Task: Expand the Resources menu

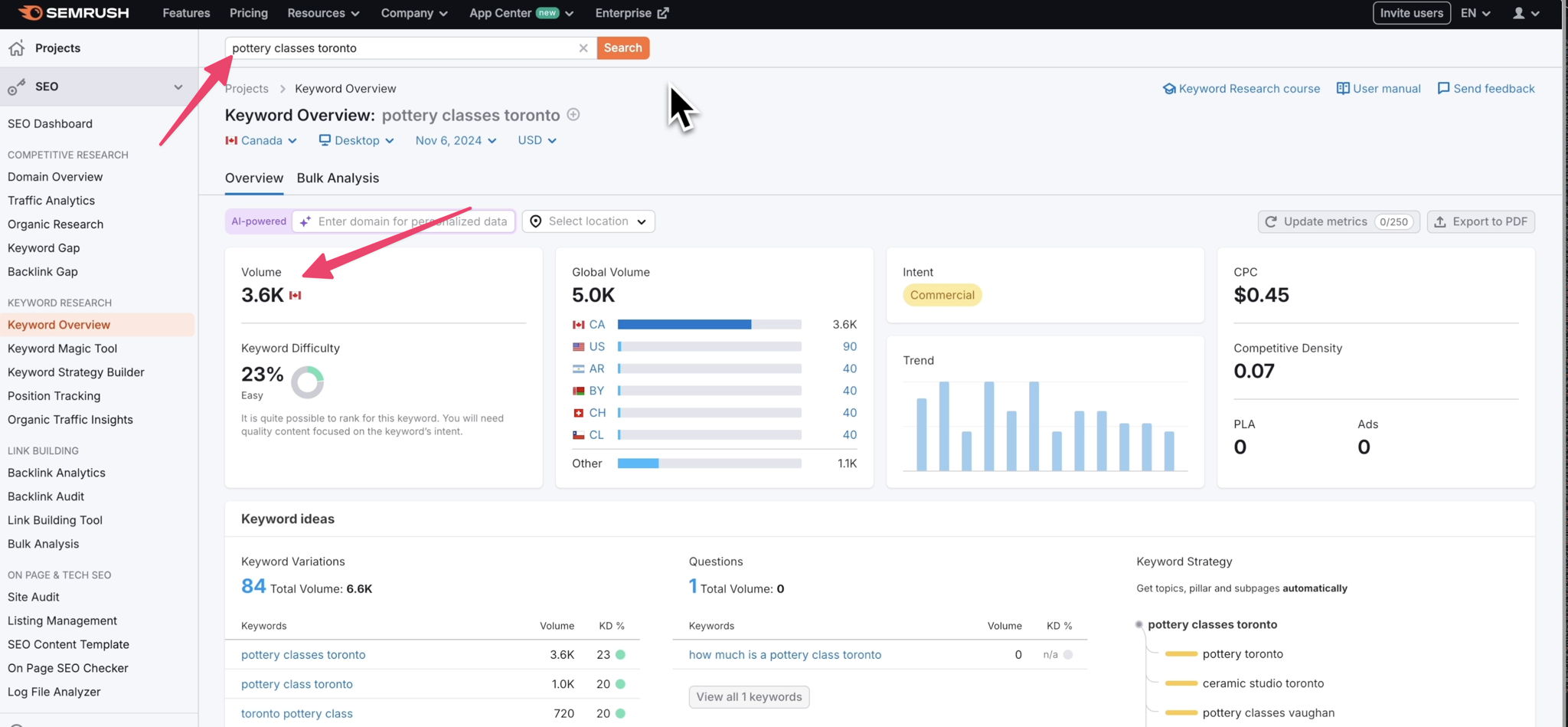Action: (x=323, y=13)
